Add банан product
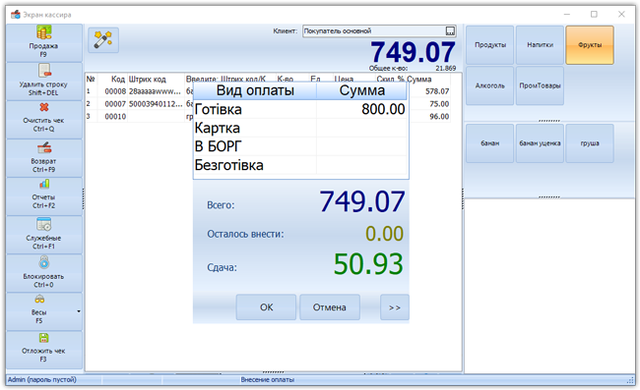 coord(490,143)
